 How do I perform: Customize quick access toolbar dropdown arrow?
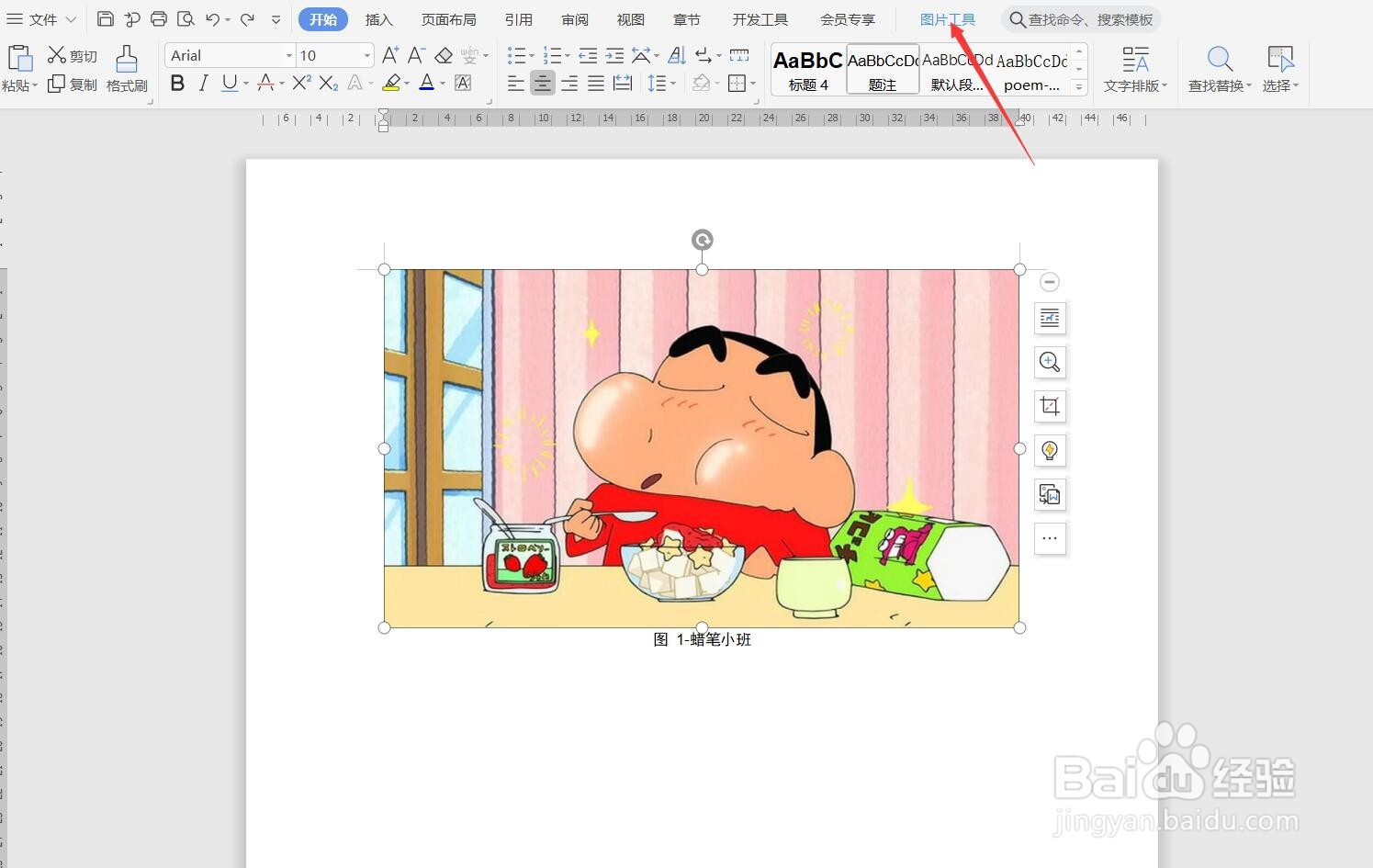tap(276, 19)
